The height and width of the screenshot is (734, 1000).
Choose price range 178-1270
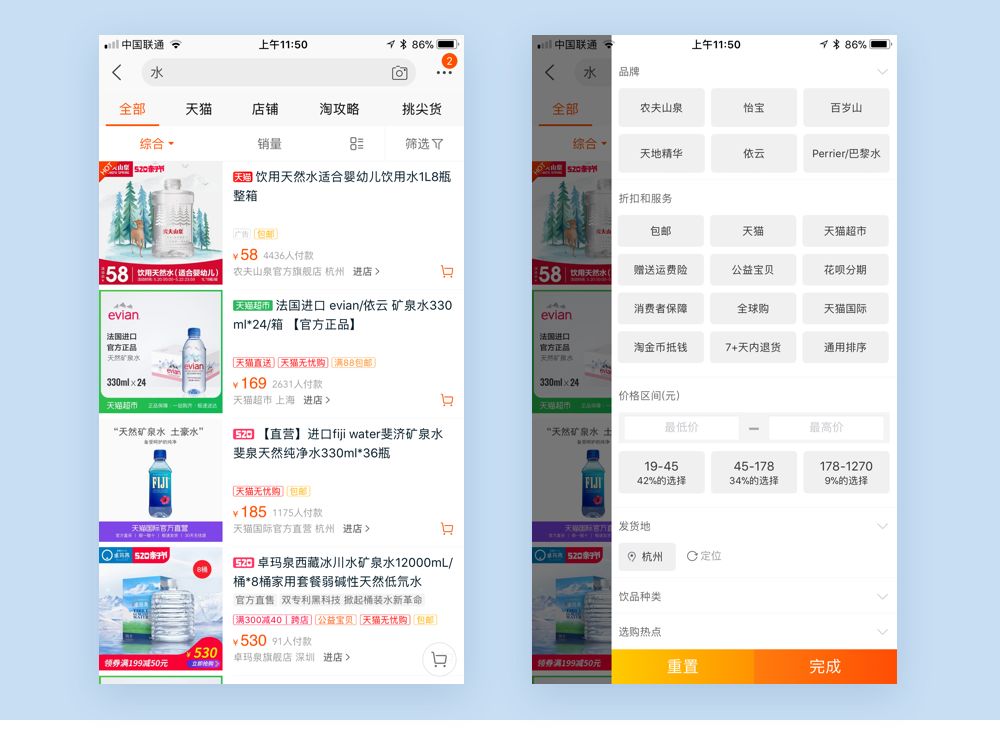846,472
